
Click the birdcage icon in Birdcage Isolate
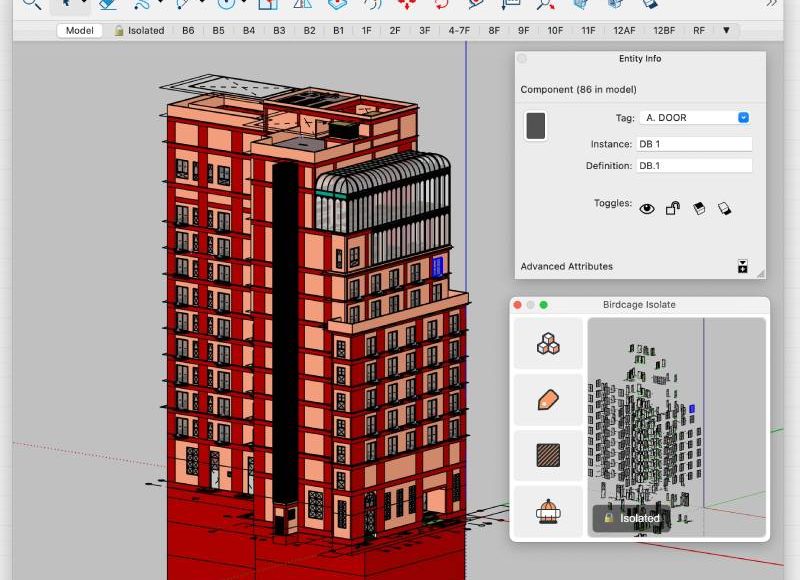point(548,512)
